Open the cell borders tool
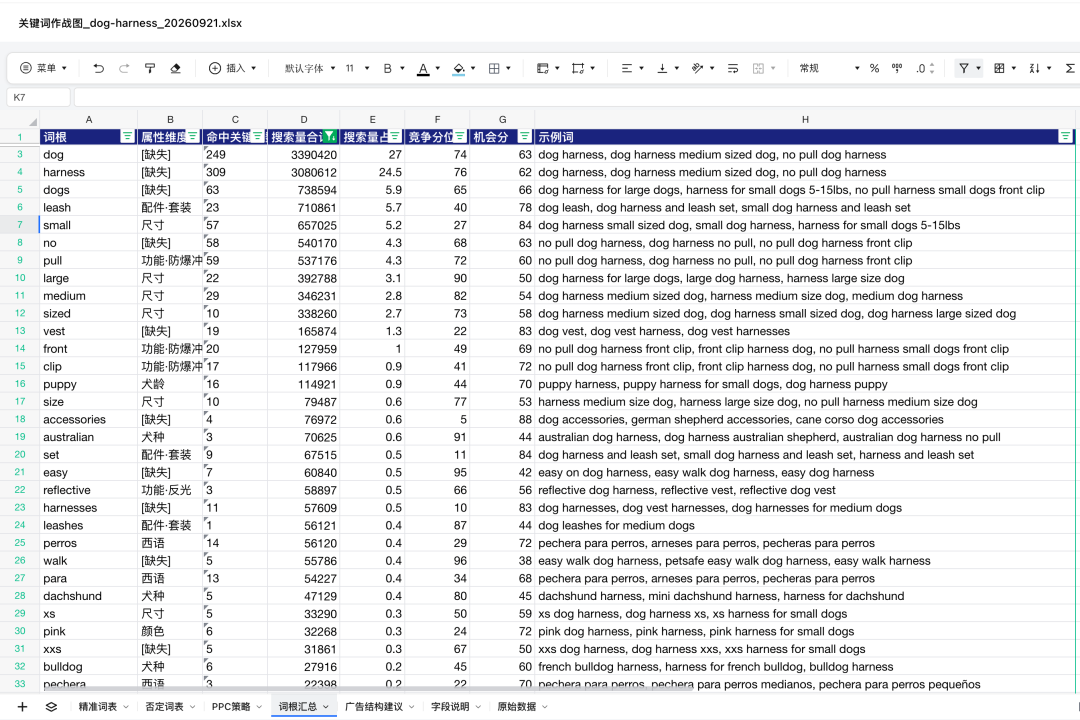The width and height of the screenshot is (1080, 720). (x=494, y=68)
